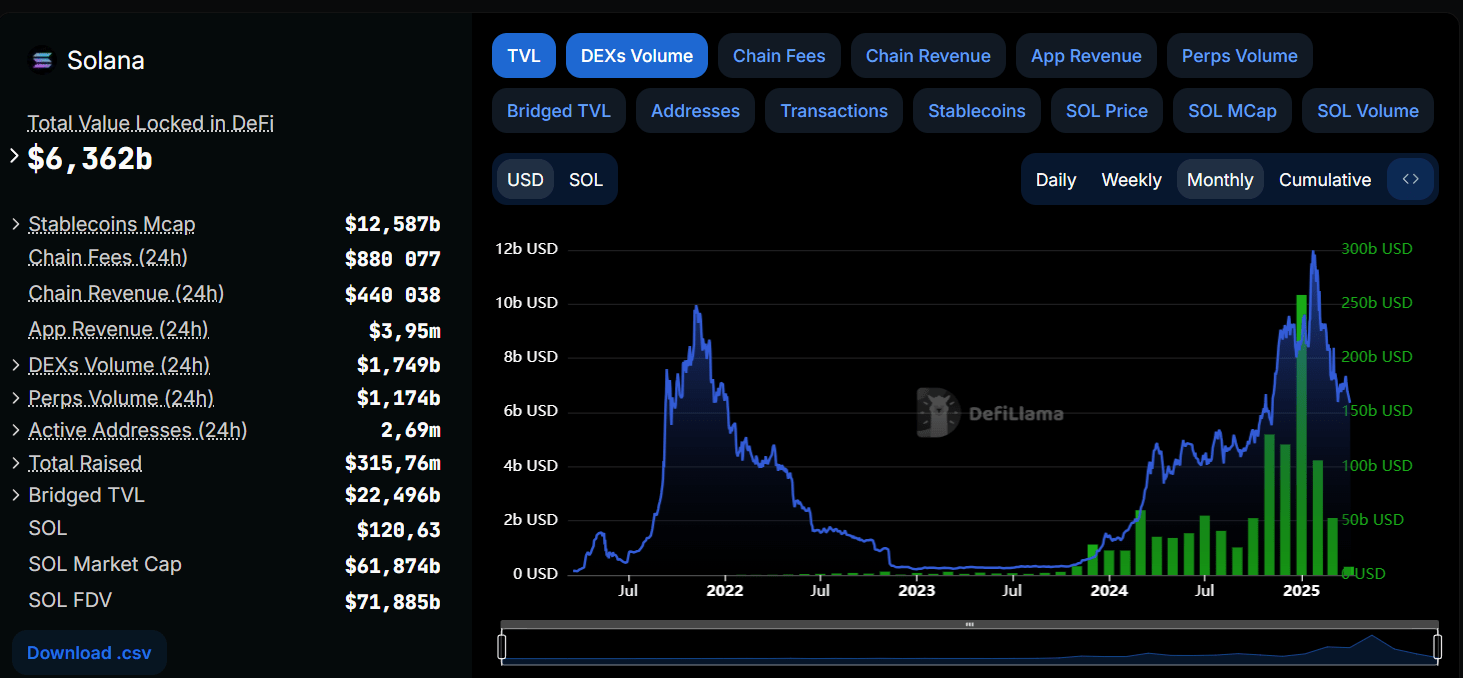
Task: Click the Total Value Locked in DeFi label
Action: pyautogui.click(x=151, y=123)
